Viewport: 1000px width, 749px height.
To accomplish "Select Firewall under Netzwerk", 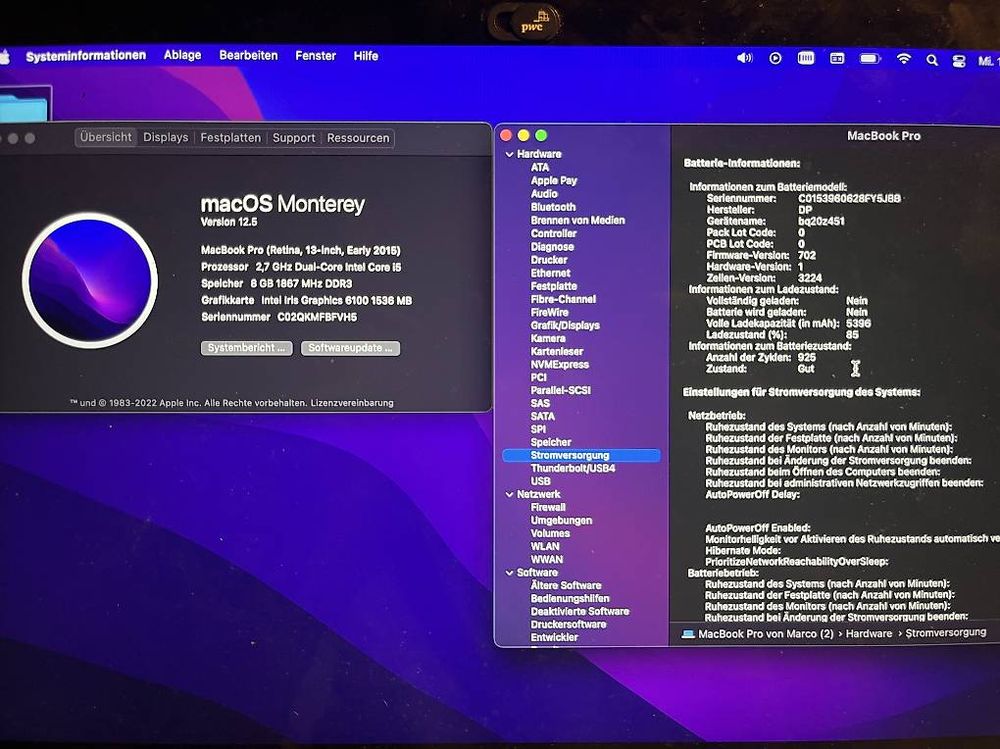I will 548,507.
